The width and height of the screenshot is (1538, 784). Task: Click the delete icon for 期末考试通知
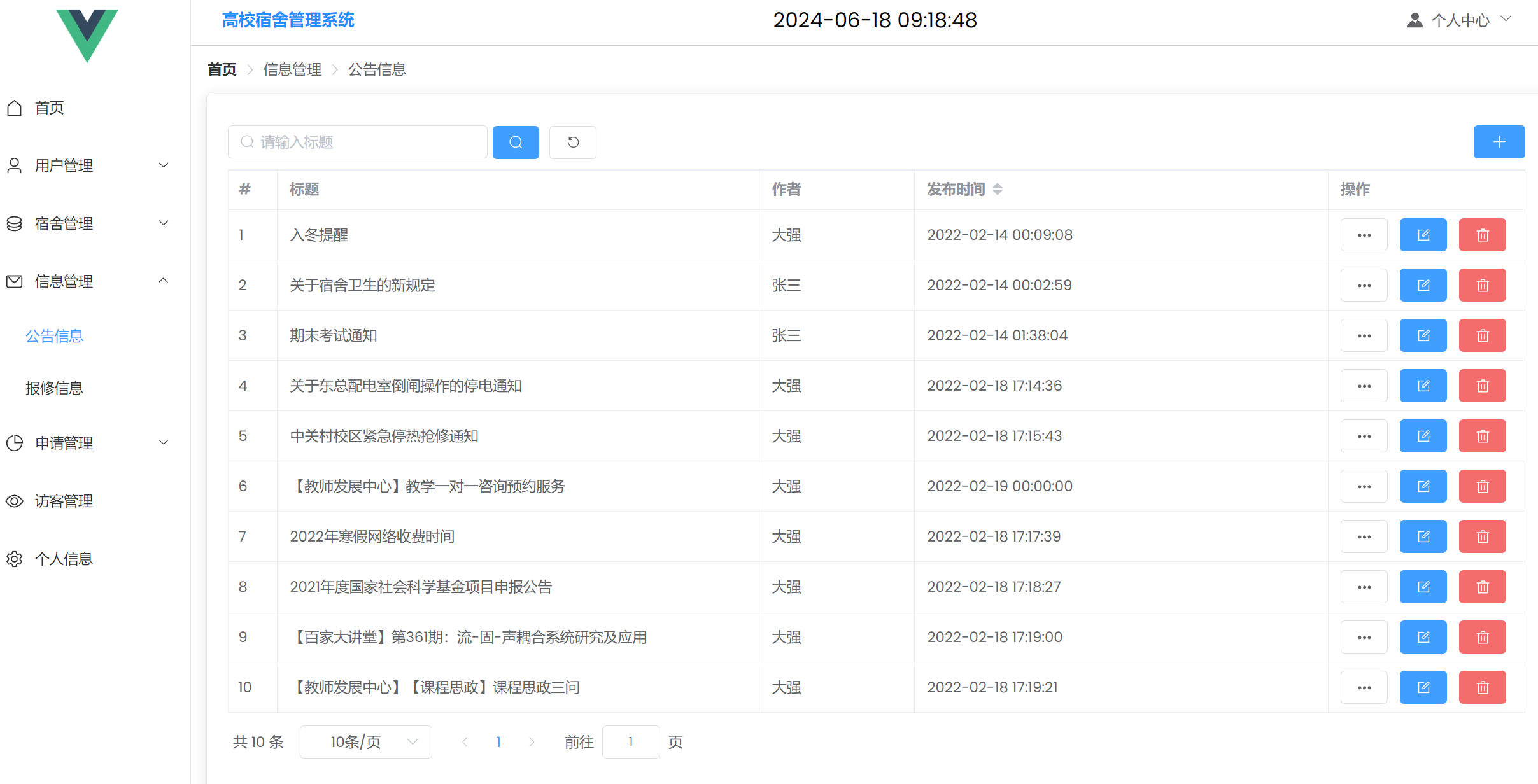point(1482,335)
